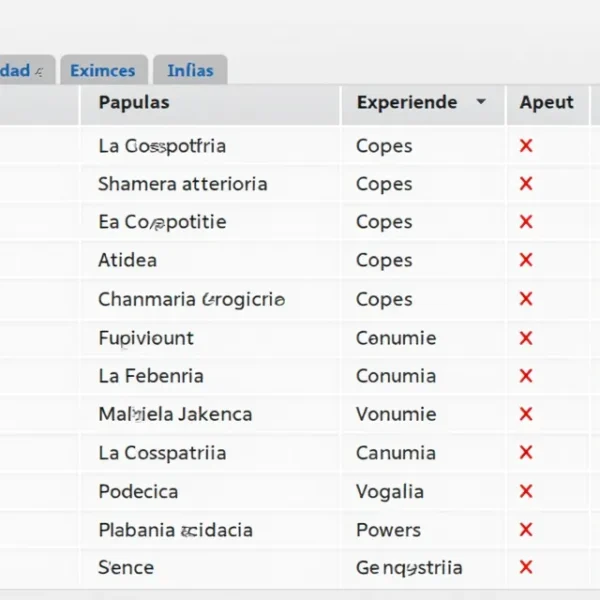Select the partially visible first tab
This screenshot has width=600, height=600.
(x=24, y=70)
